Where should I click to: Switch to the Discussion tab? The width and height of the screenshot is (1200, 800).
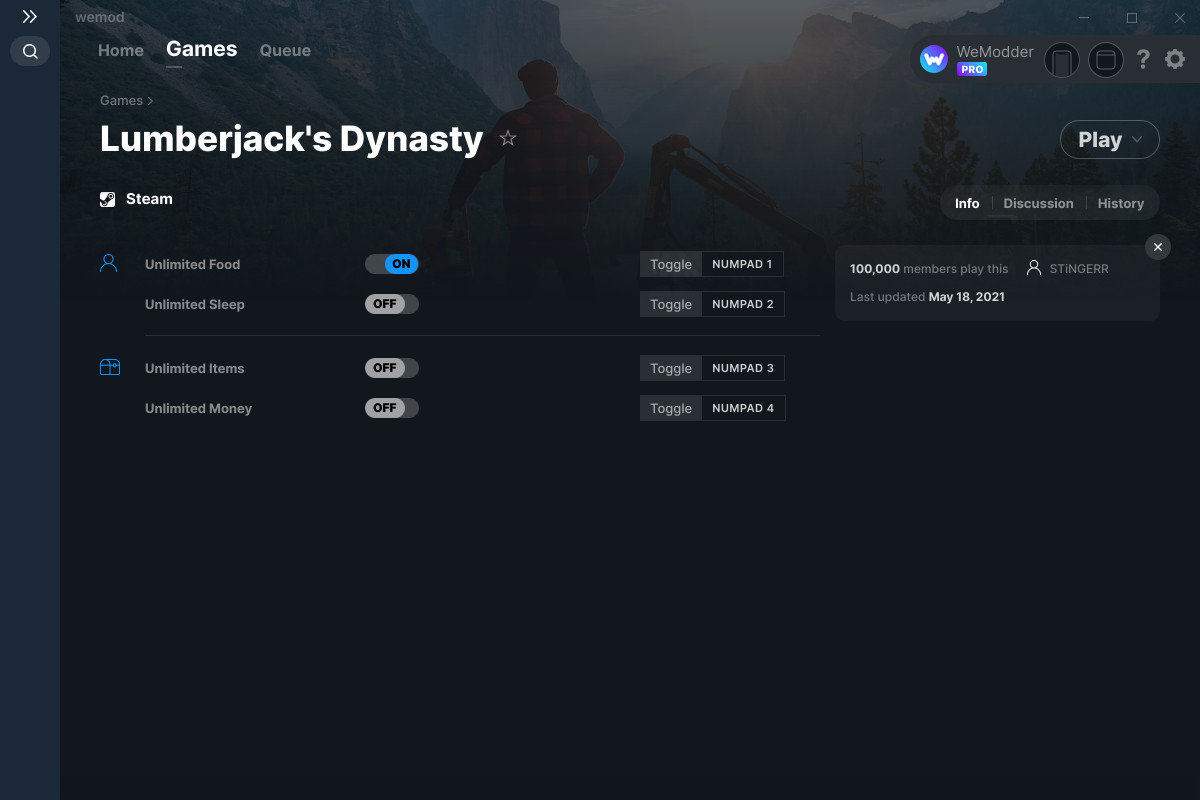(x=1038, y=203)
